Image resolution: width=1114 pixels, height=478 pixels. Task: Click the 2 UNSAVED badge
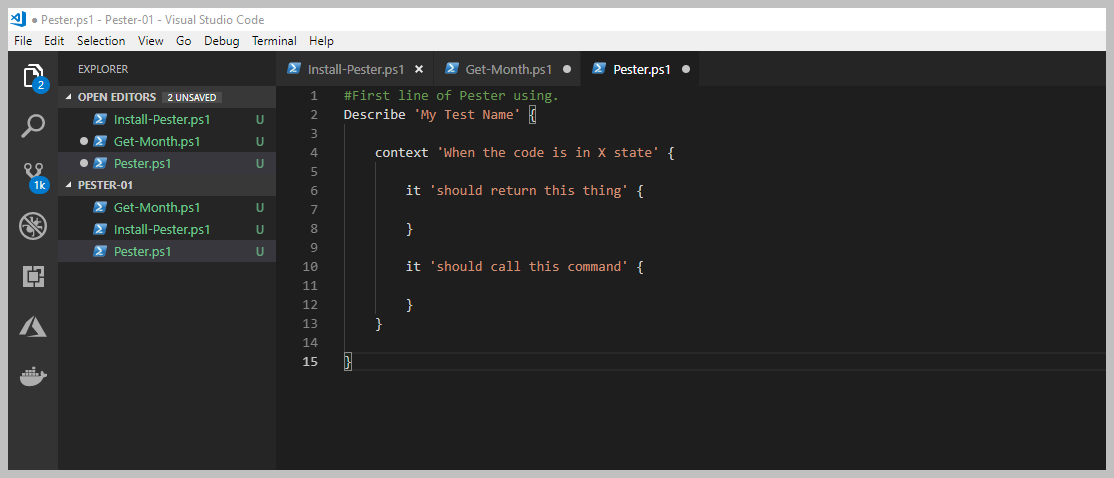point(192,97)
